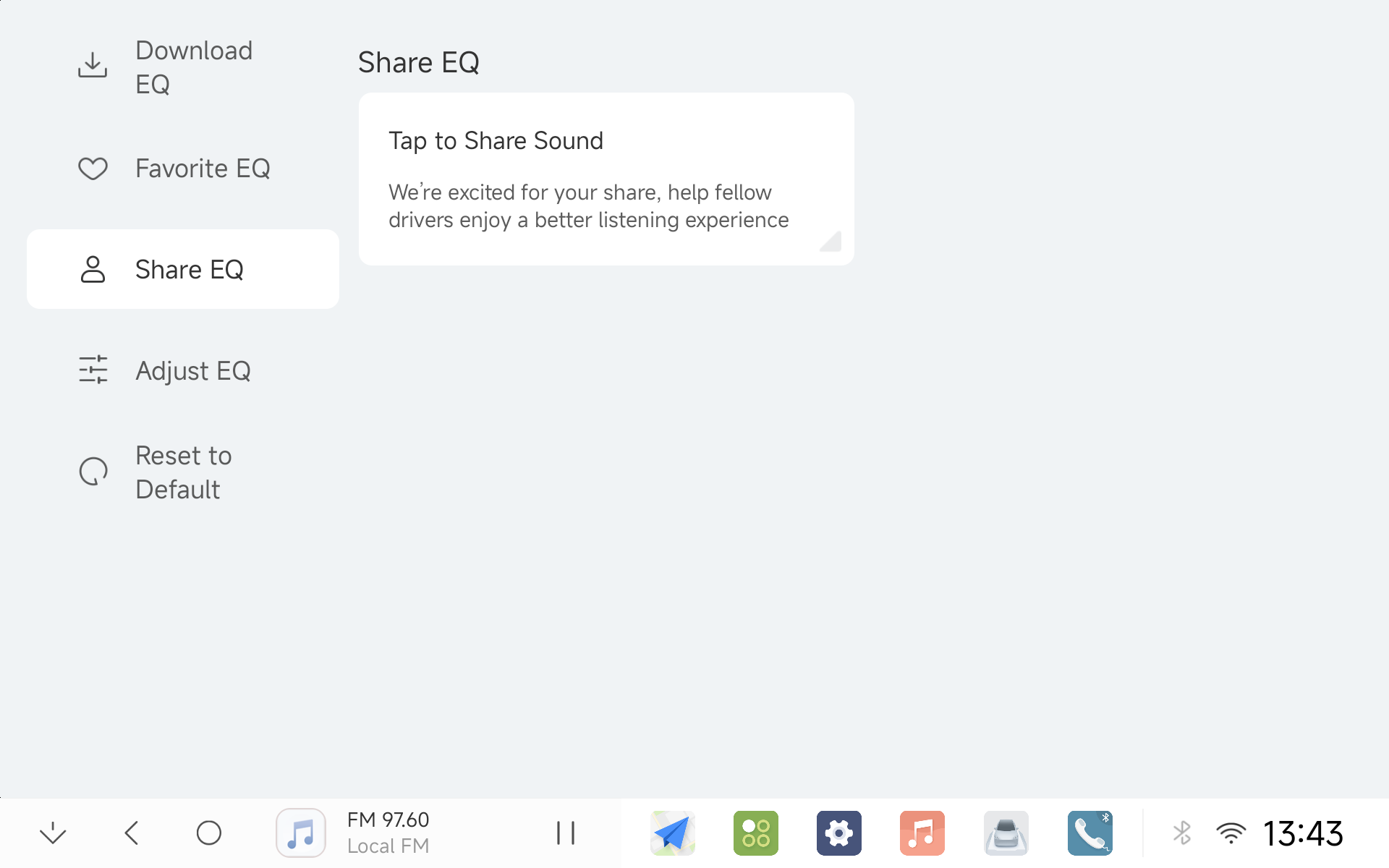The image size is (1389, 868).
Task: Open the navigation paper-plane app
Action: pos(673,833)
